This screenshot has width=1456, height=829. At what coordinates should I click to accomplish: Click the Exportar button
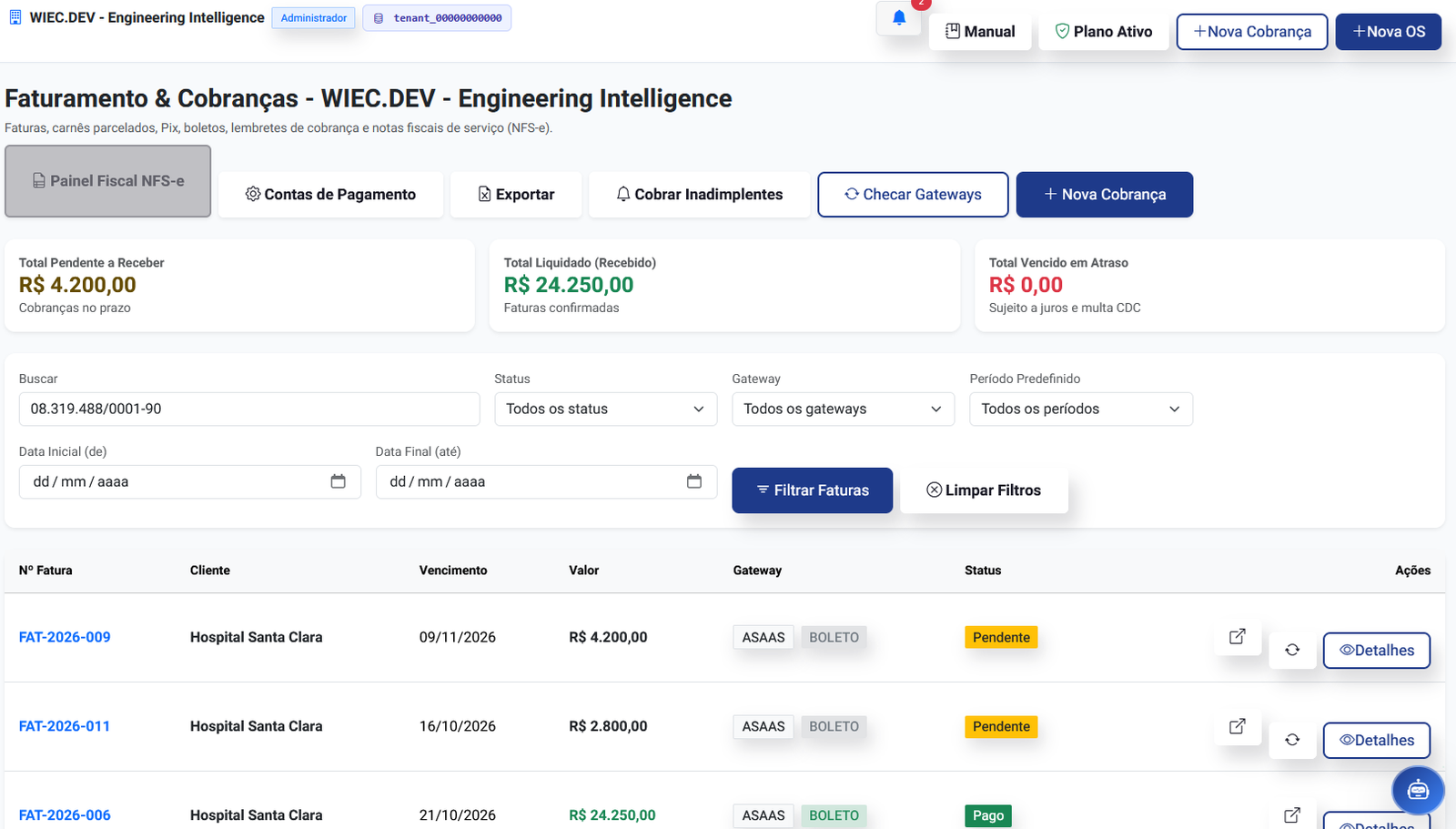[x=516, y=195]
